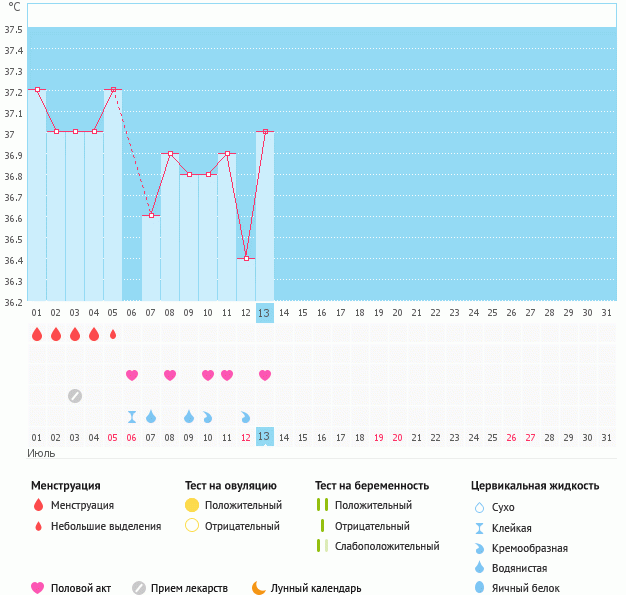Screen dimensions: 626x595
Task: Select the yellow positive ovulation test legend icon
Action: (192, 505)
